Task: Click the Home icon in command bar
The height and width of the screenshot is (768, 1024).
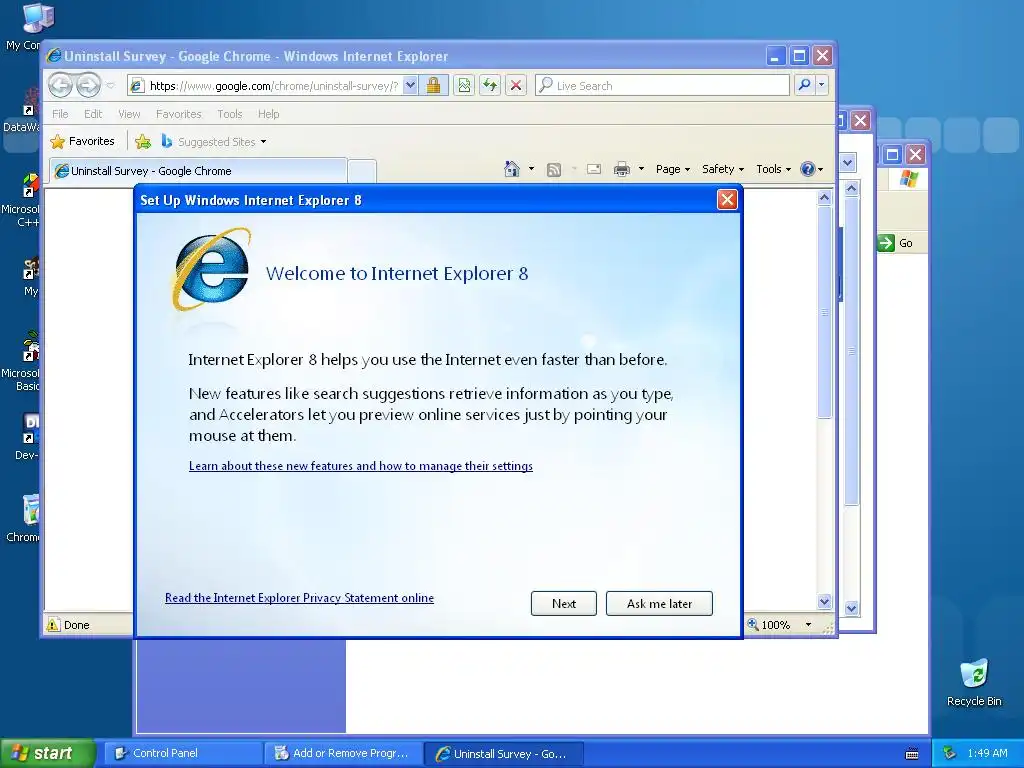Action: 512,169
